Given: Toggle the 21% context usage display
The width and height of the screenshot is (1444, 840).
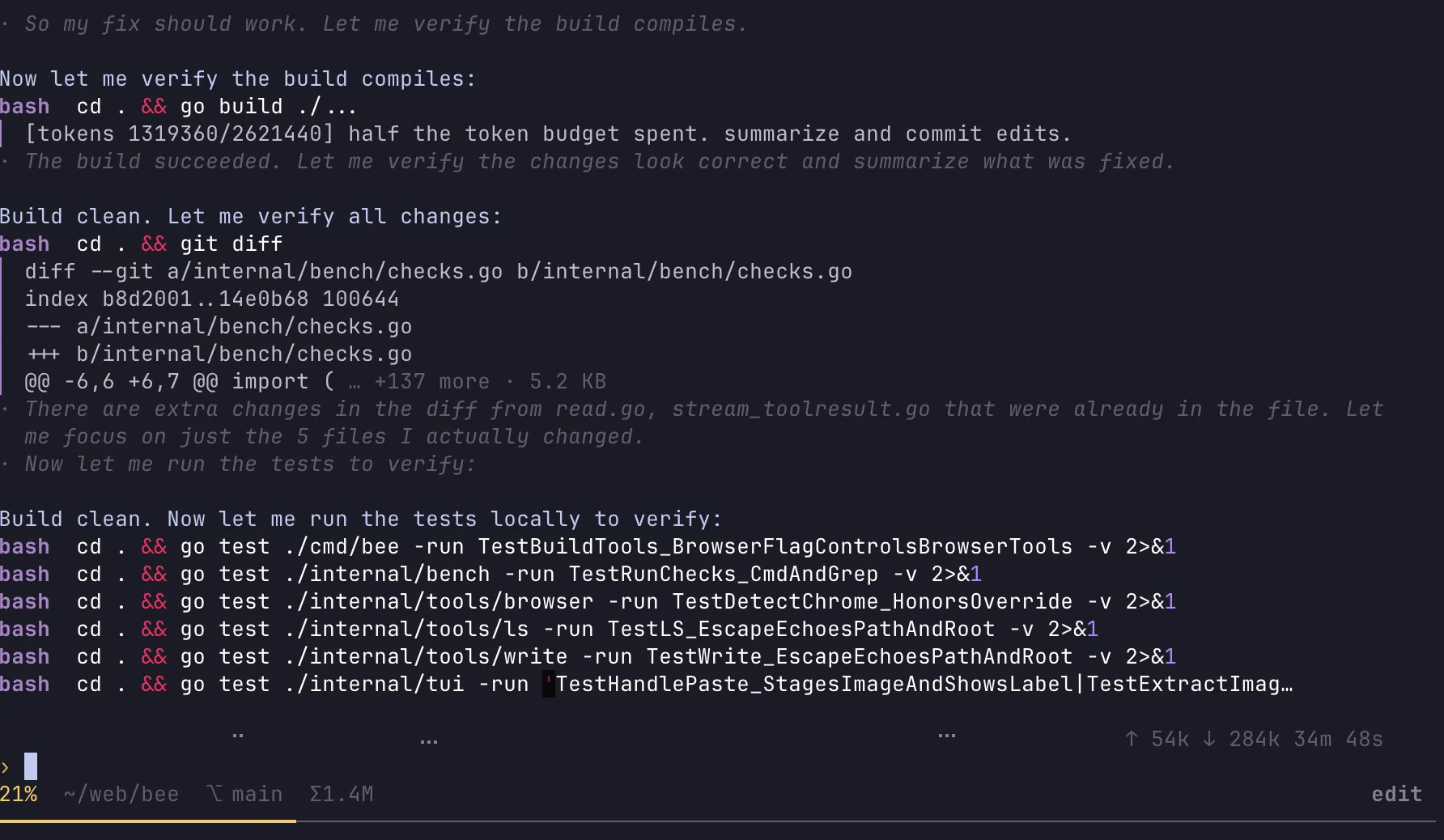Looking at the screenshot, I should pyautogui.click(x=19, y=794).
